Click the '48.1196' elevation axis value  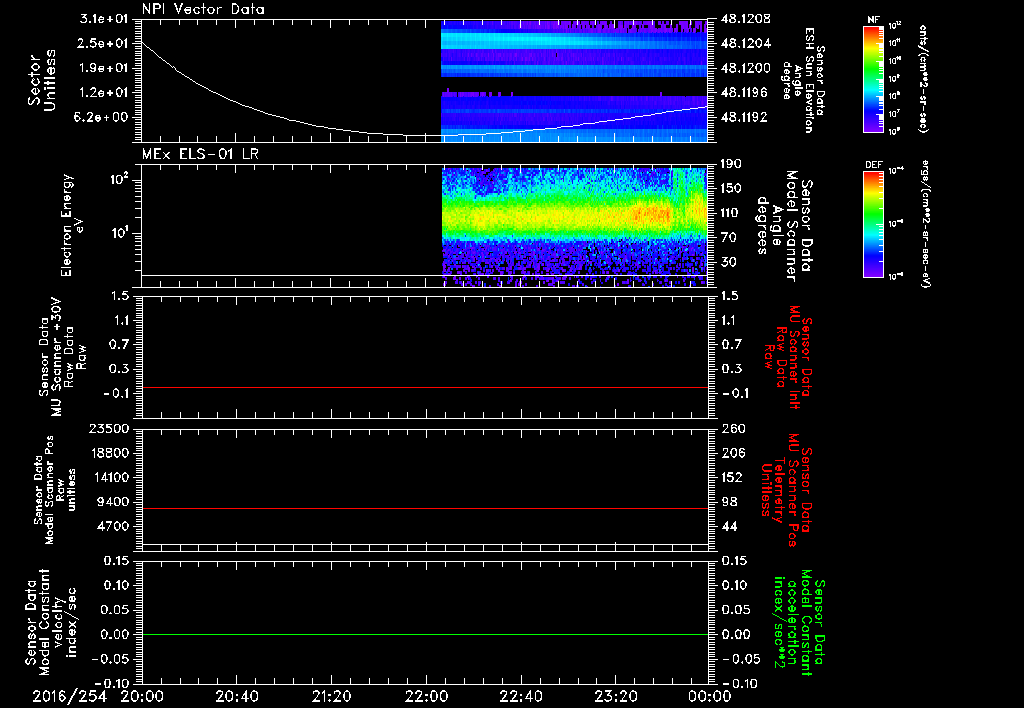click(746, 93)
